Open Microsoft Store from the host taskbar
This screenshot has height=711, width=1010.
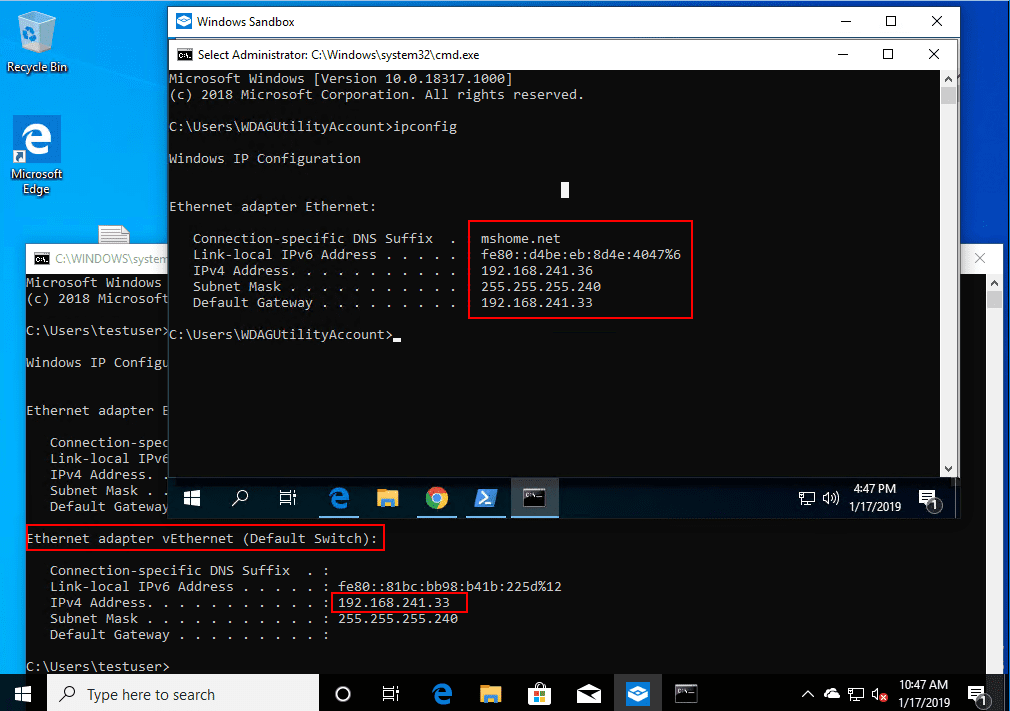click(539, 692)
